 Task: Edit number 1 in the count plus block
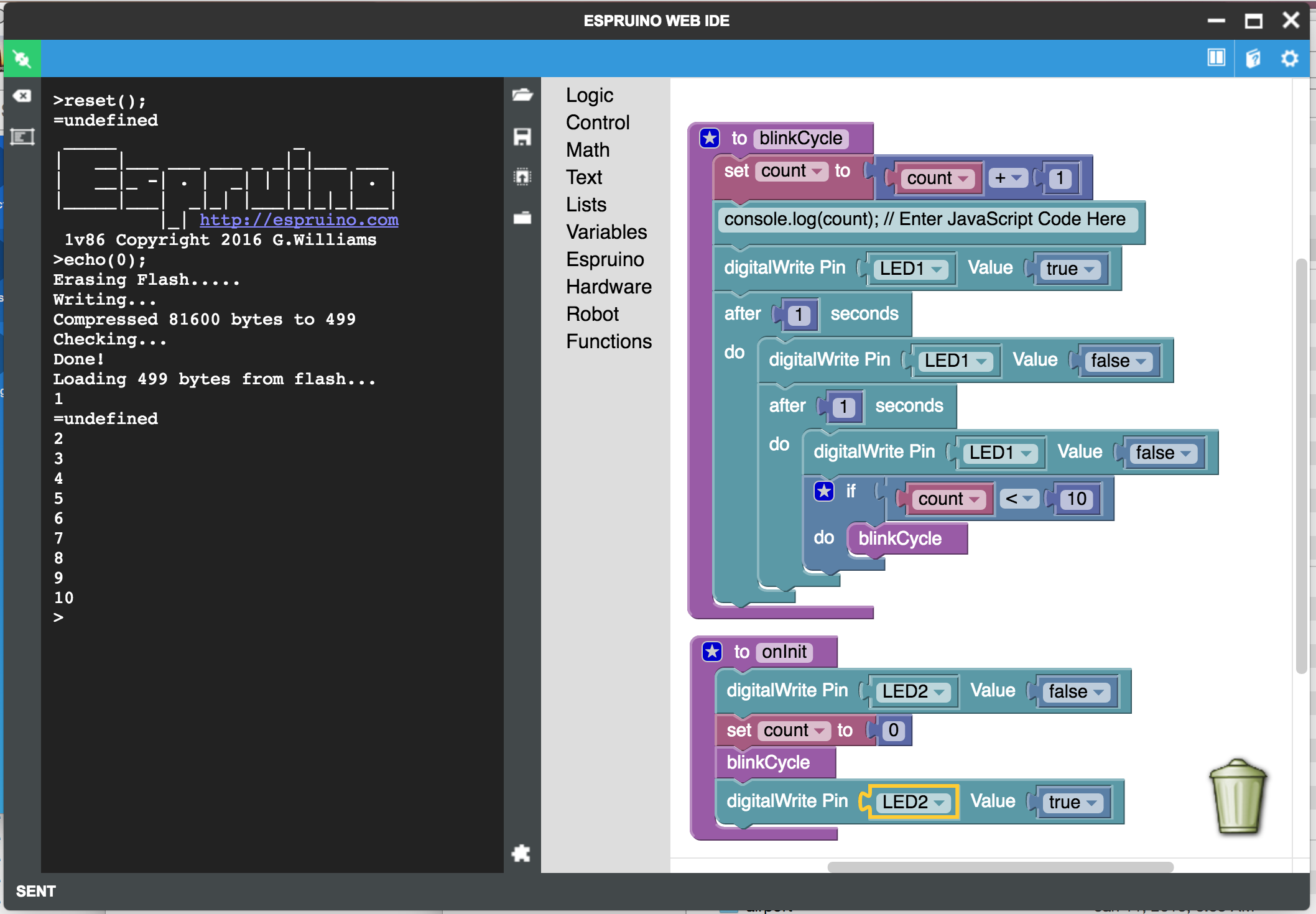point(1060,178)
